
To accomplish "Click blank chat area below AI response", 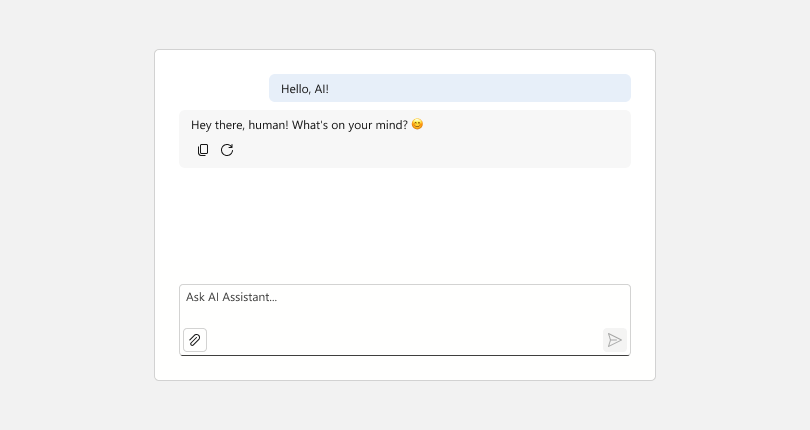I will click(x=404, y=225).
